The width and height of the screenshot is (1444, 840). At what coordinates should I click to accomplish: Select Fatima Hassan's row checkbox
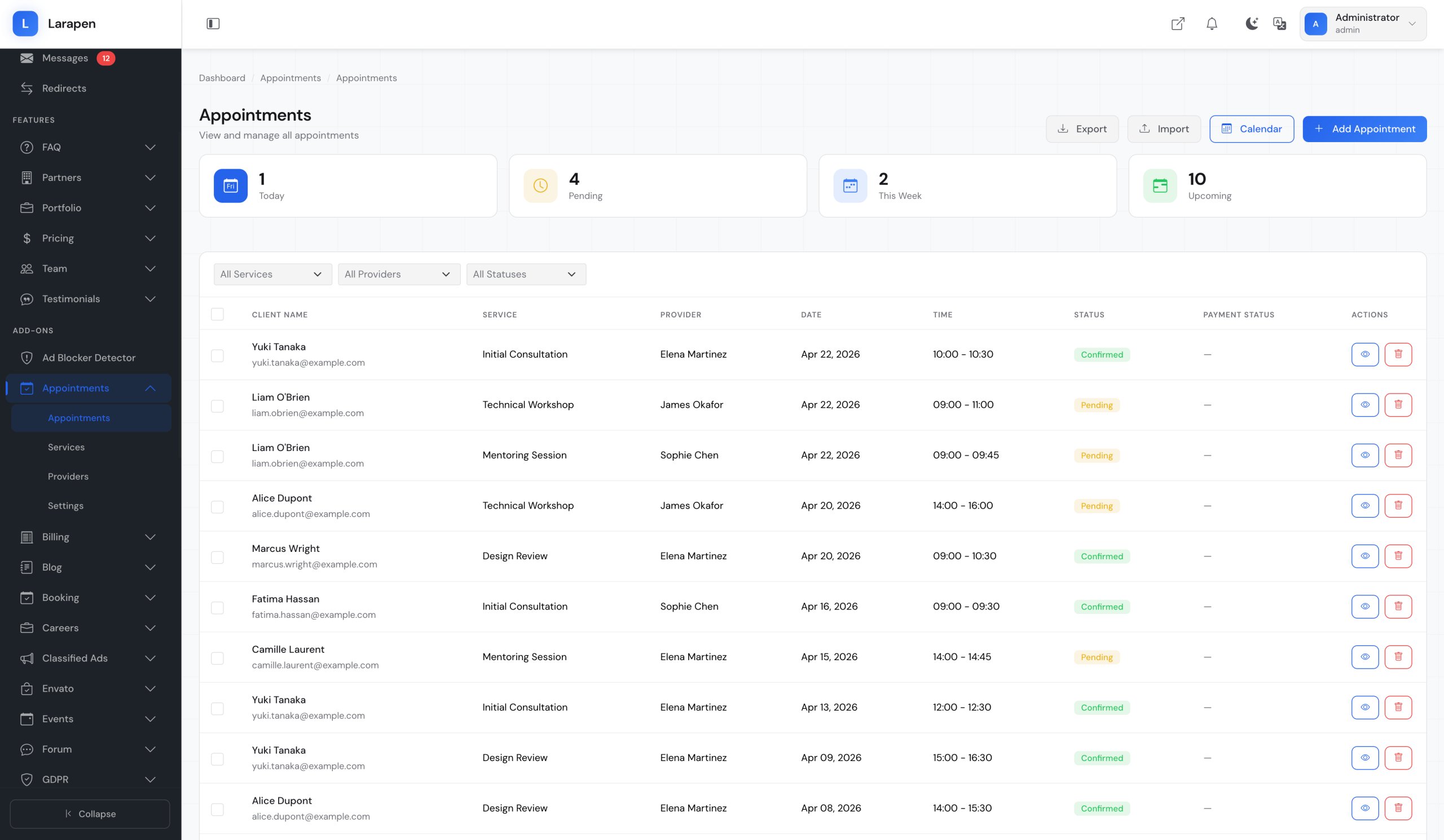217,608
